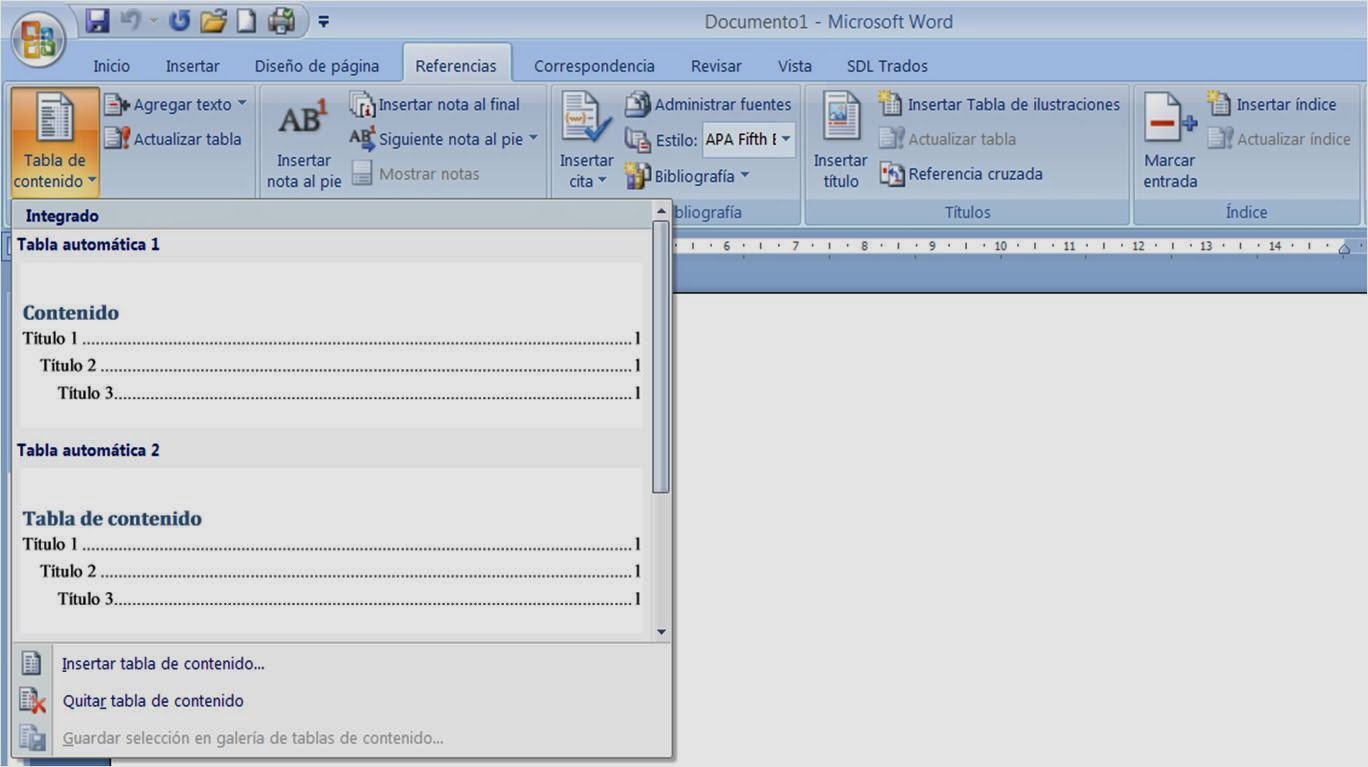
Task: Open the Bibliografía dropdown
Action: click(x=687, y=176)
